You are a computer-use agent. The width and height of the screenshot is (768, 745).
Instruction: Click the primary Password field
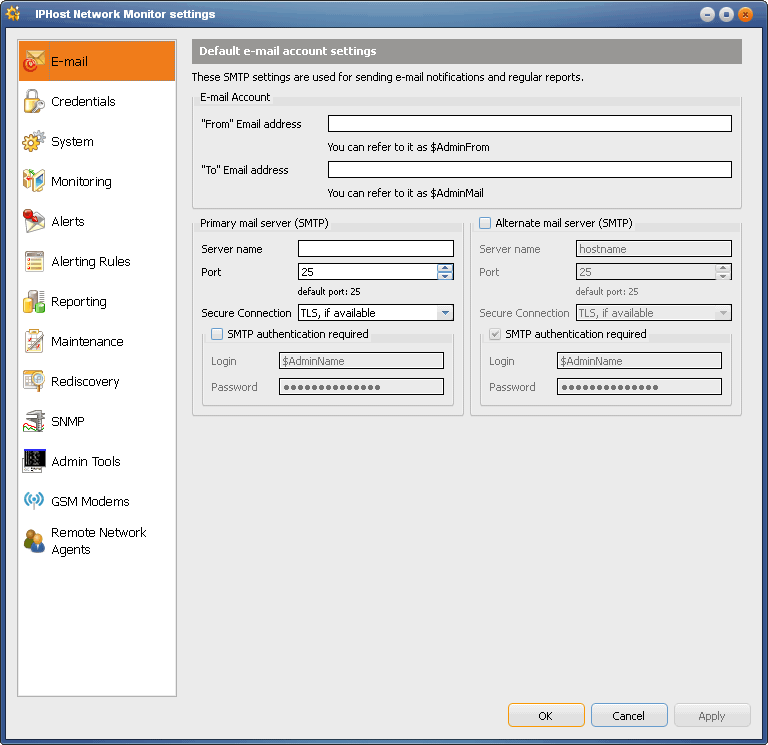coord(361,386)
